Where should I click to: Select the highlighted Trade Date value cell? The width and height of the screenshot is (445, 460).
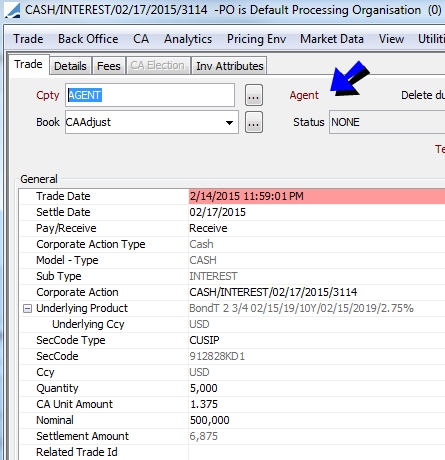(x=317, y=196)
